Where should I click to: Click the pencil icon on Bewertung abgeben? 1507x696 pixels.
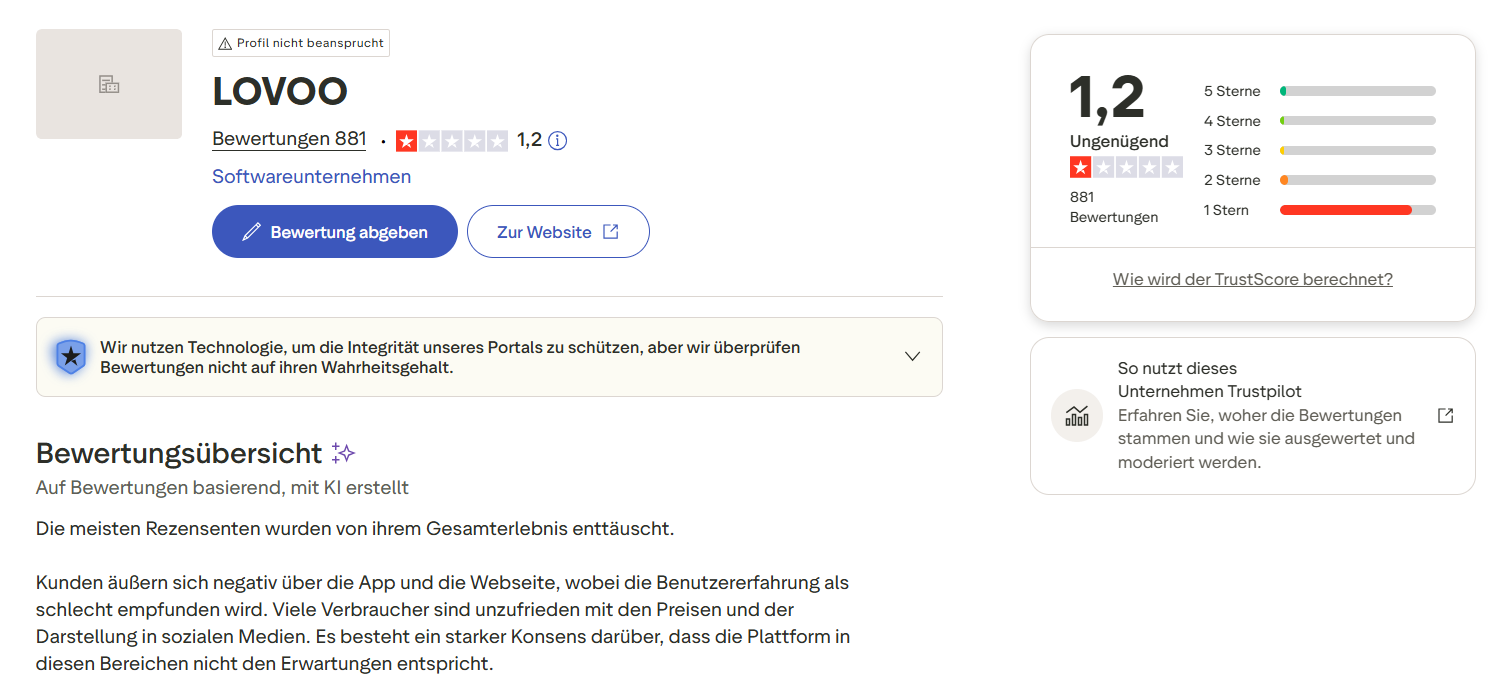pos(252,232)
